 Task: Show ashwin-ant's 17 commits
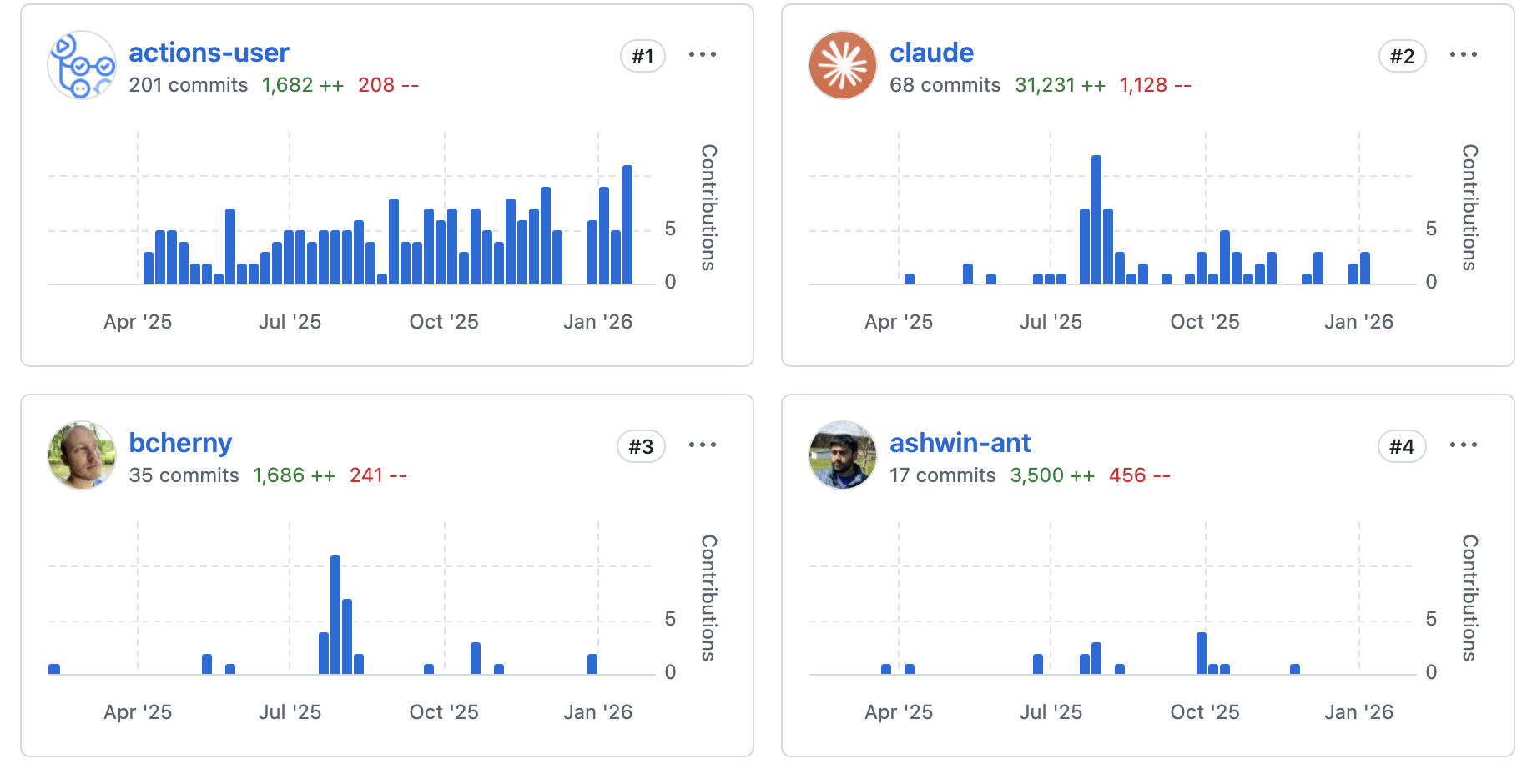942,475
